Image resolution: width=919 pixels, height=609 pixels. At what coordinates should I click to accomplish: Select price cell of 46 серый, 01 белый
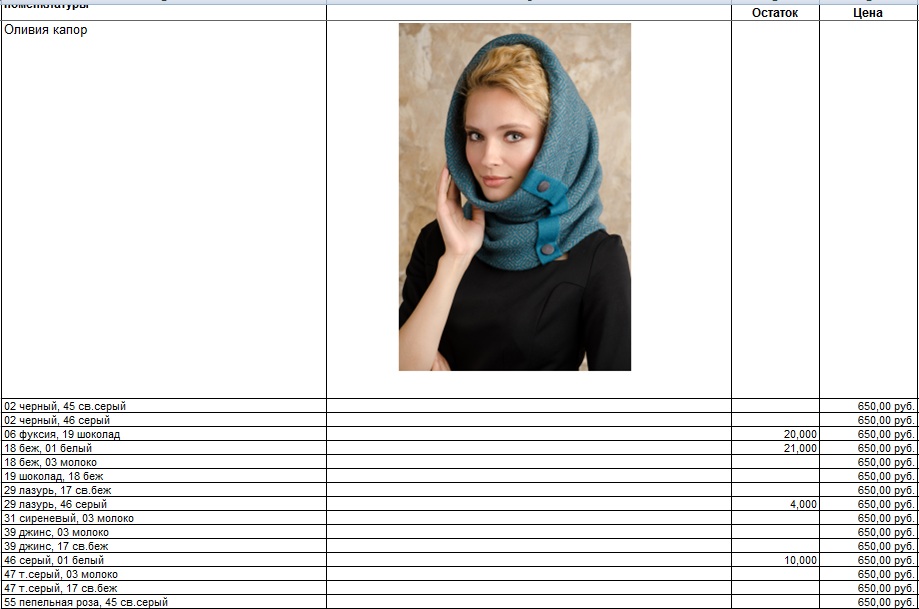pyautogui.click(x=868, y=560)
